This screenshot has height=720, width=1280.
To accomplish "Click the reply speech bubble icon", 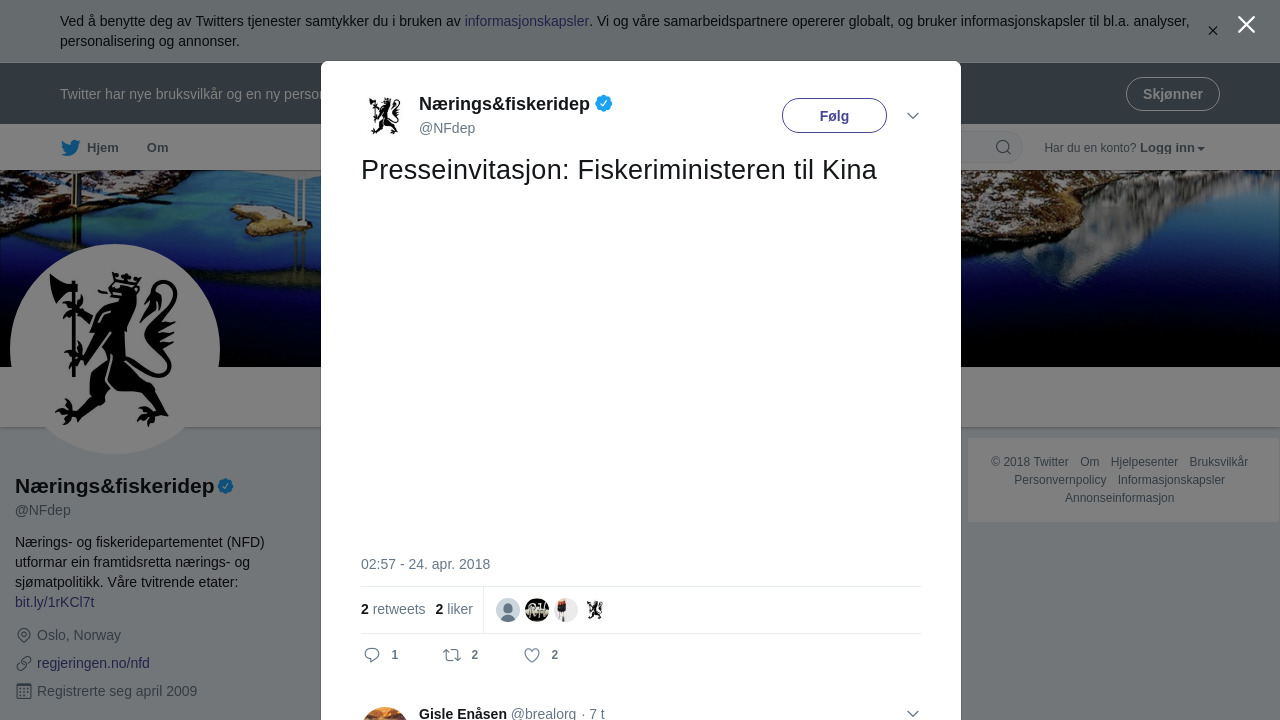I will pyautogui.click(x=372, y=655).
